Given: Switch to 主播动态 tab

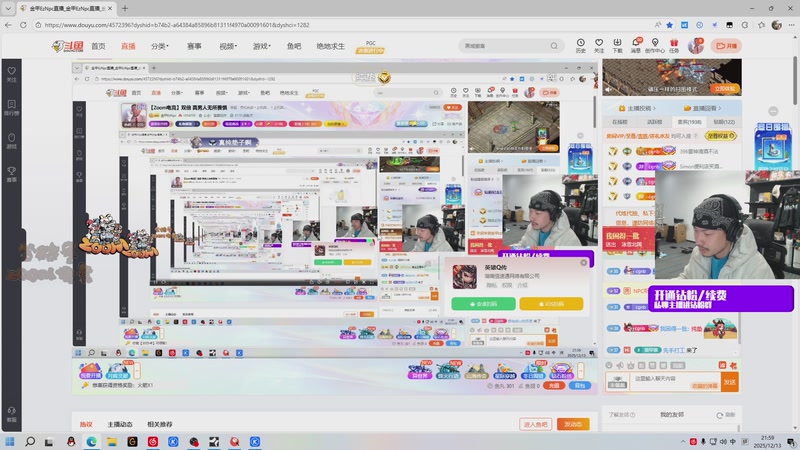Looking at the screenshot, I should click(x=120, y=424).
